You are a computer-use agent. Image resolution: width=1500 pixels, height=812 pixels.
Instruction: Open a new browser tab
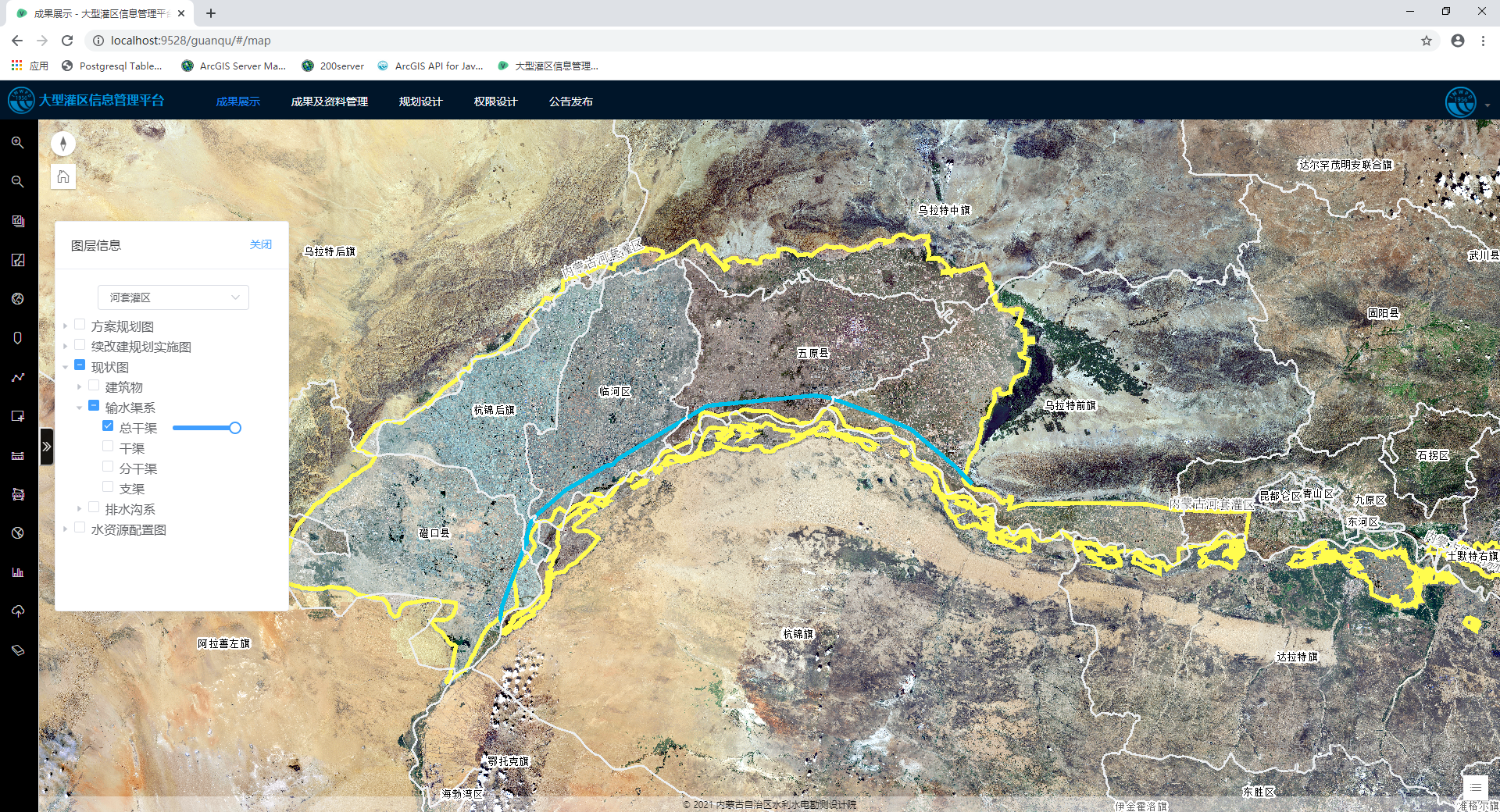click(211, 13)
